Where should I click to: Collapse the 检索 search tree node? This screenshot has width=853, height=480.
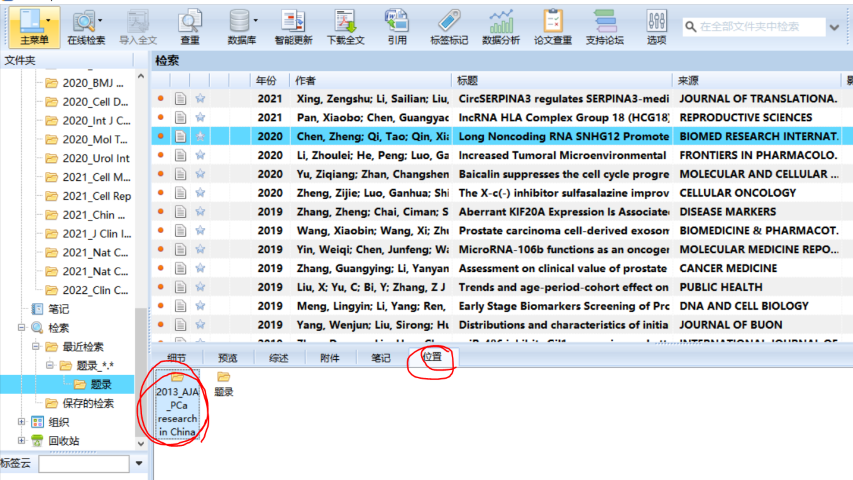pos(21,328)
